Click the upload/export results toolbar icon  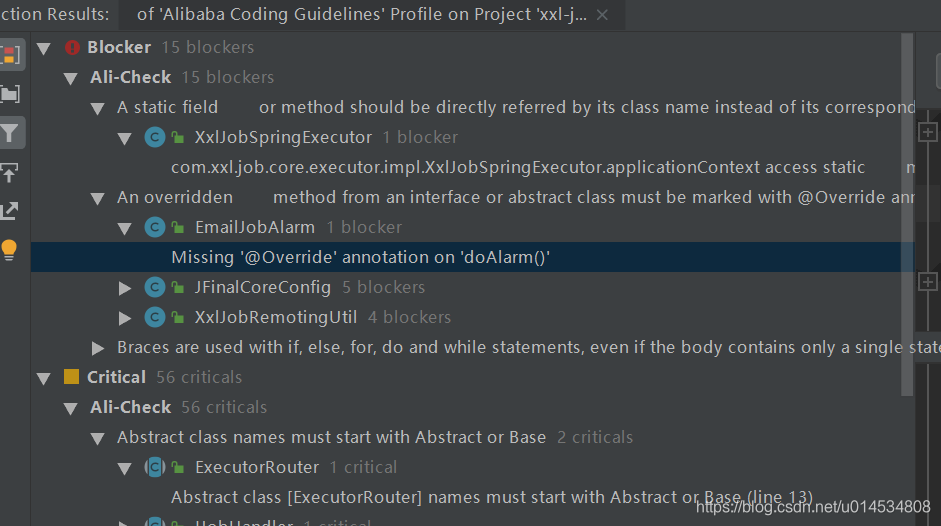coord(11,172)
